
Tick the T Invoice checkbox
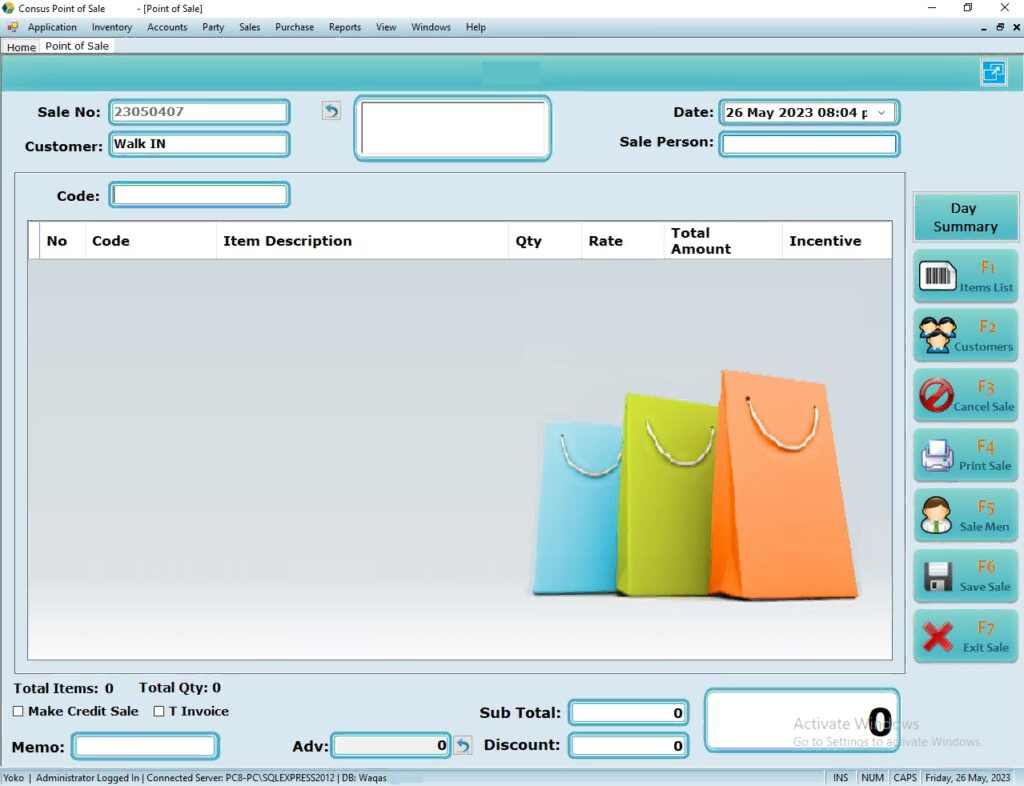click(159, 711)
